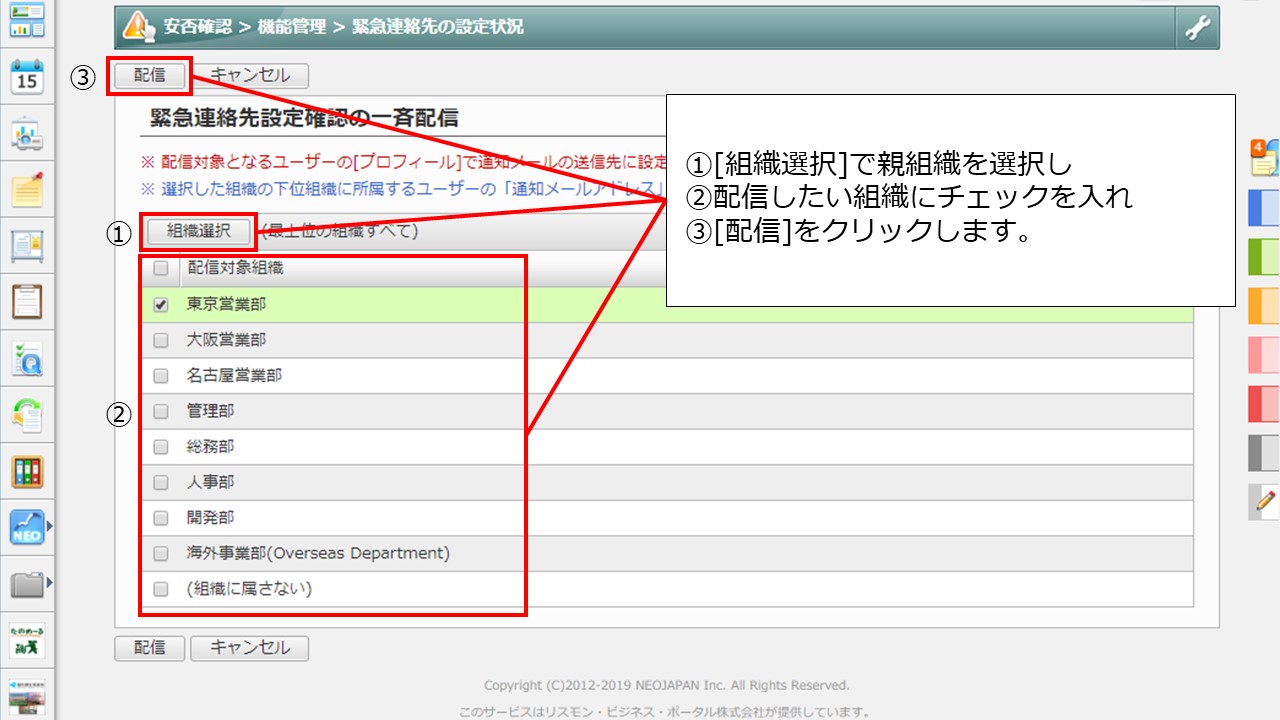Check the 大阪営業部 checkbox

pyautogui.click(x=160, y=339)
